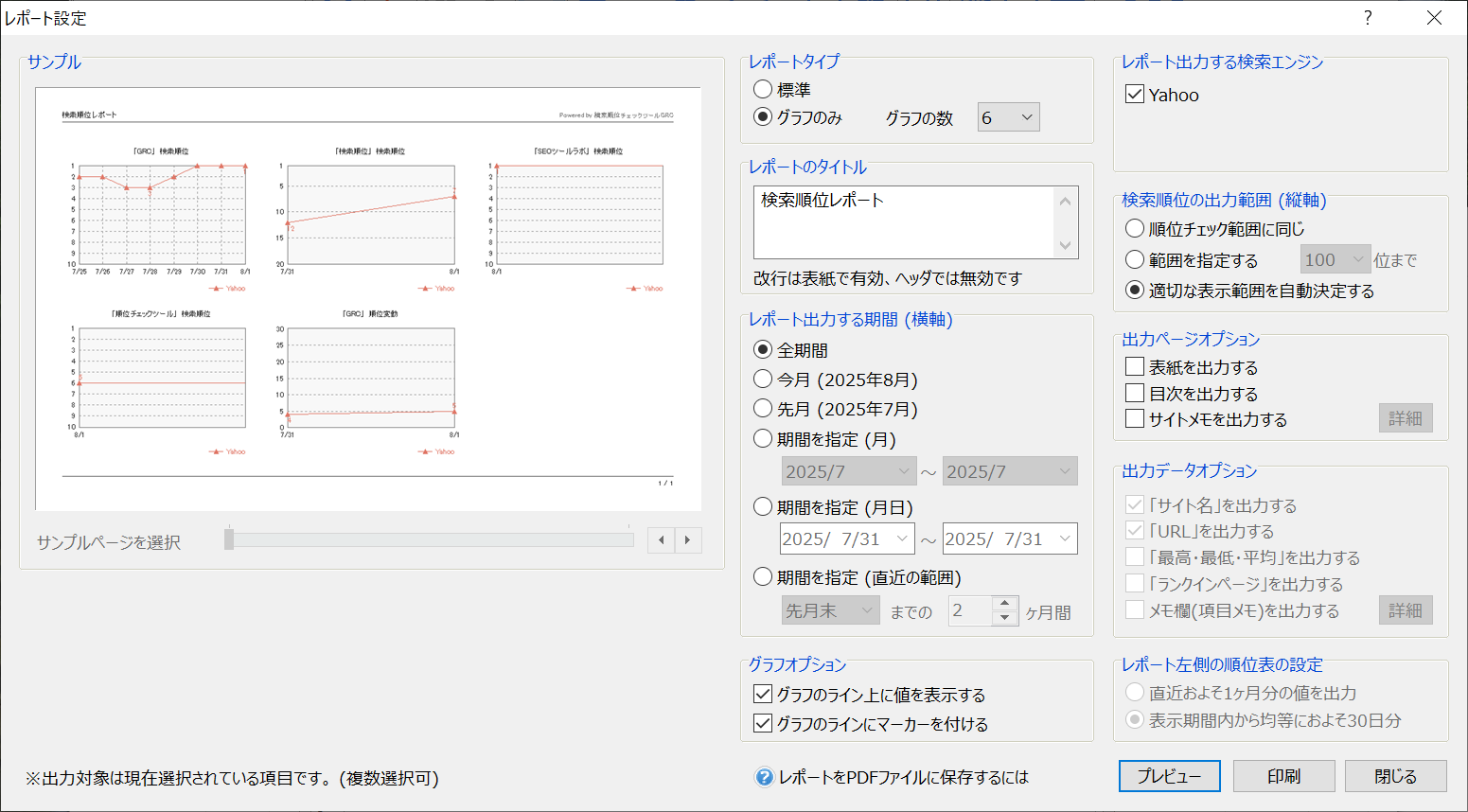
Task: Uncheck the Yahoo search engine checkbox
Action: [x=1135, y=95]
